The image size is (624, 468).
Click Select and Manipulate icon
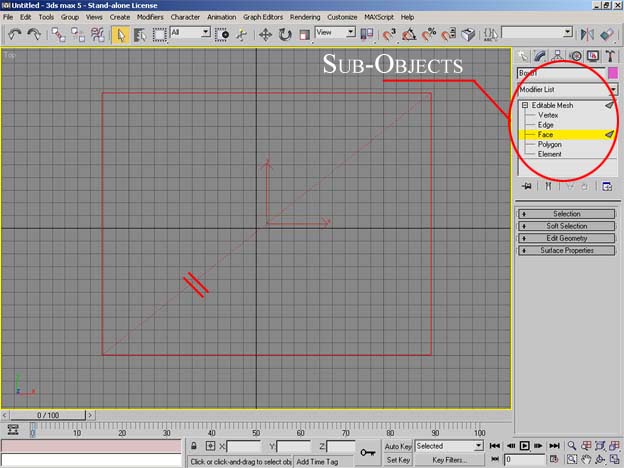[x=241, y=35]
